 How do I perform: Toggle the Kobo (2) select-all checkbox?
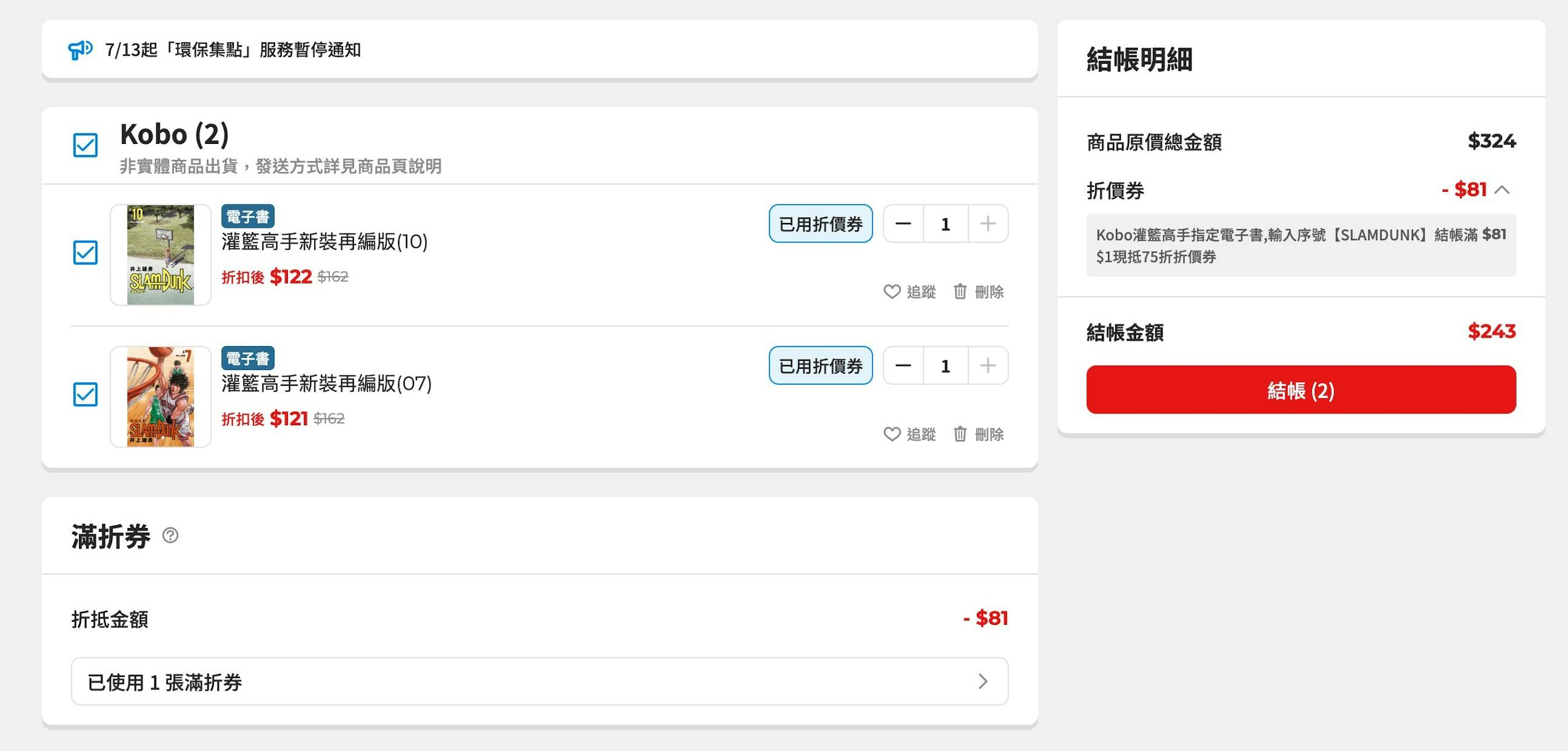point(85,145)
